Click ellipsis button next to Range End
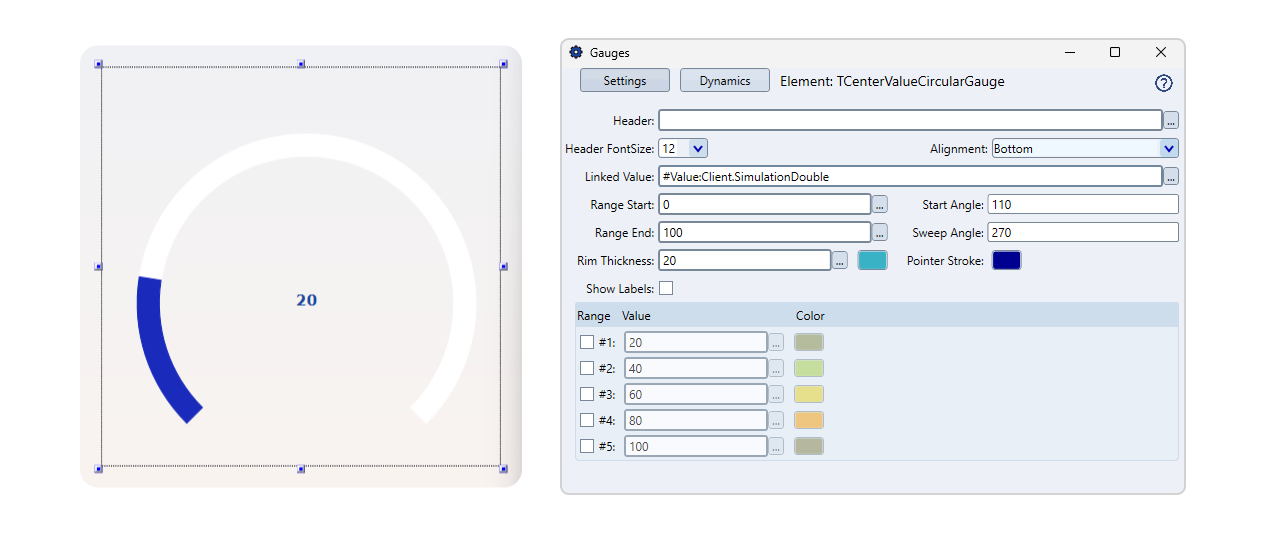This screenshot has width=1264, height=533. [x=880, y=233]
